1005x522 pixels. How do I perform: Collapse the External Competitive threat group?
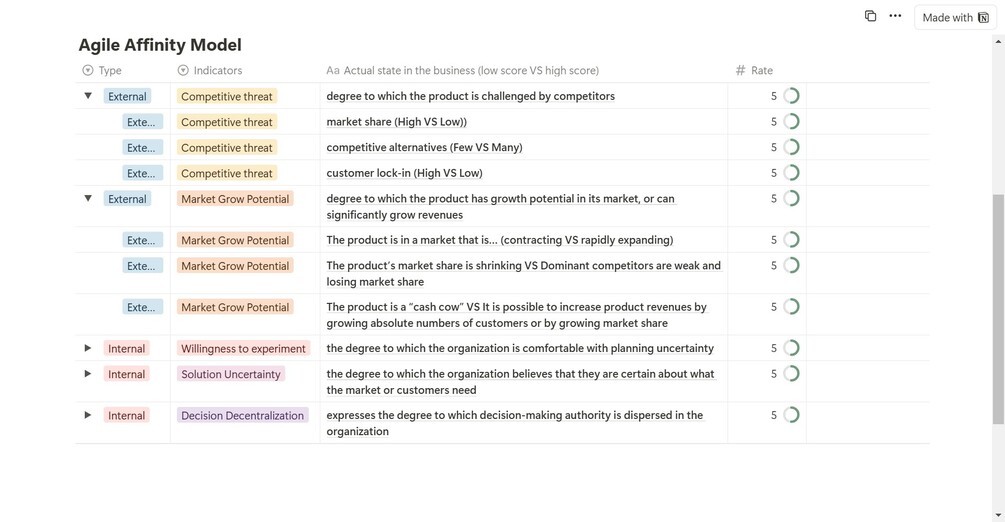88,96
